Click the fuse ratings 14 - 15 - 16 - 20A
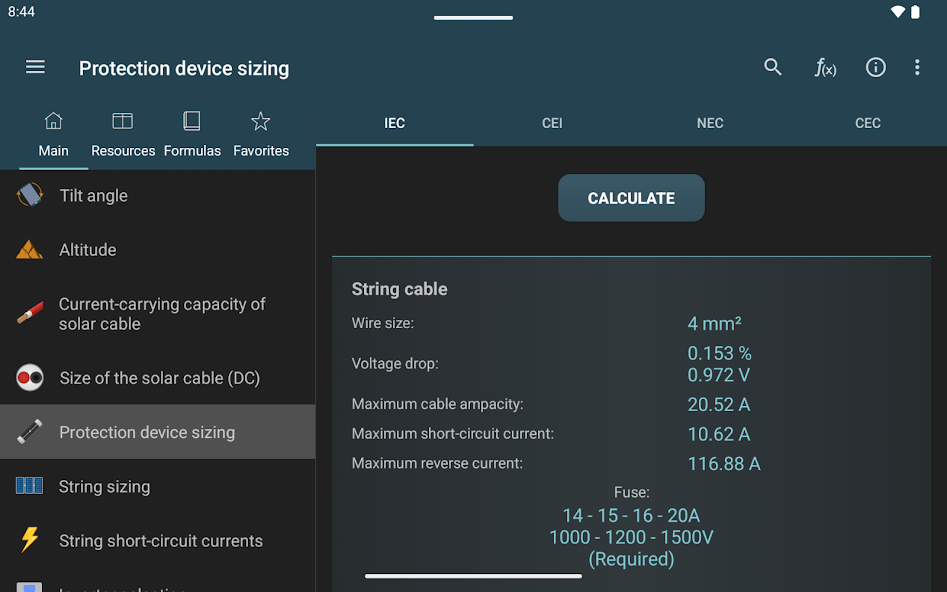947x592 pixels. click(x=631, y=515)
